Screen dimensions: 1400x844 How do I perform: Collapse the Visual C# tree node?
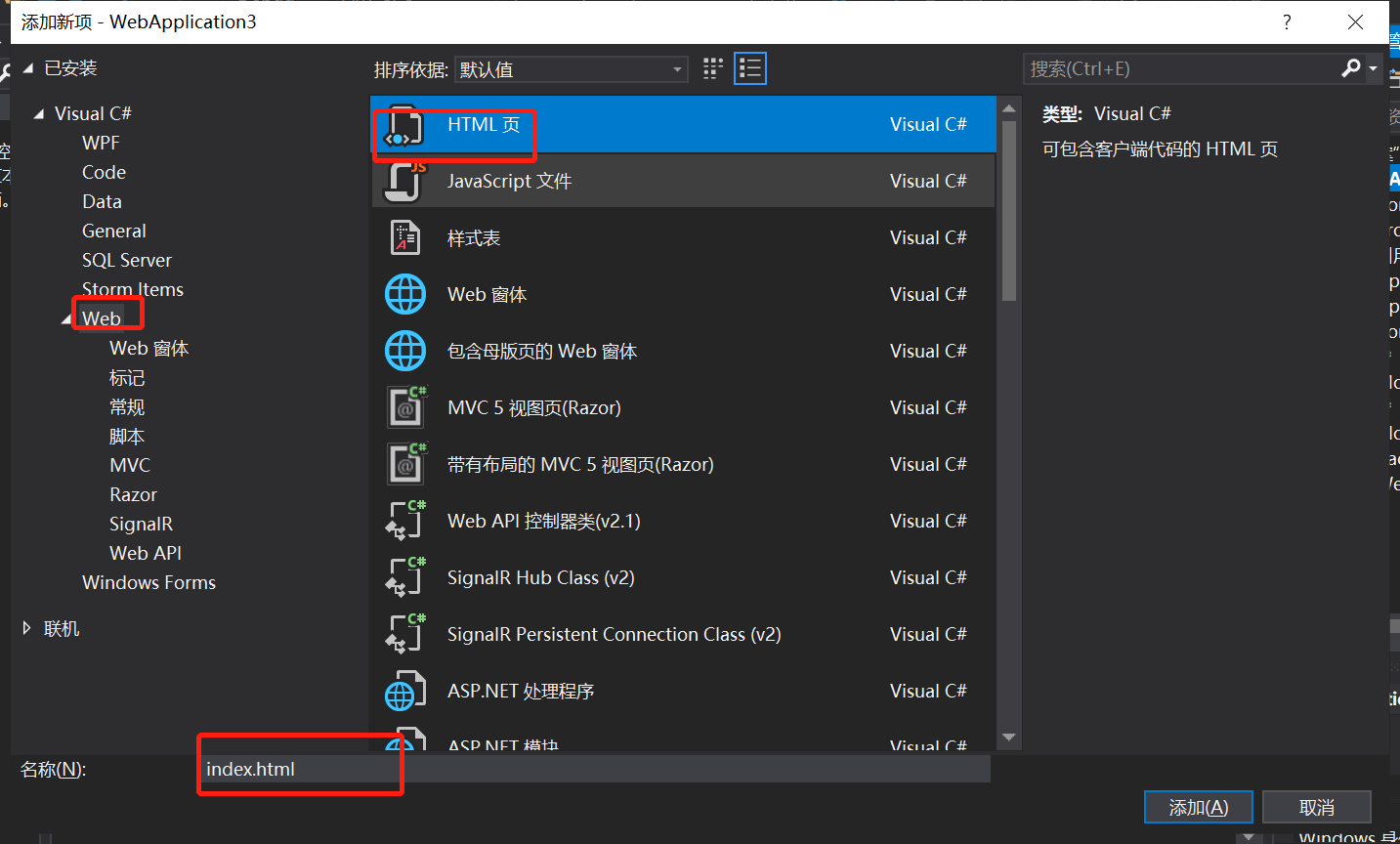click(x=39, y=114)
